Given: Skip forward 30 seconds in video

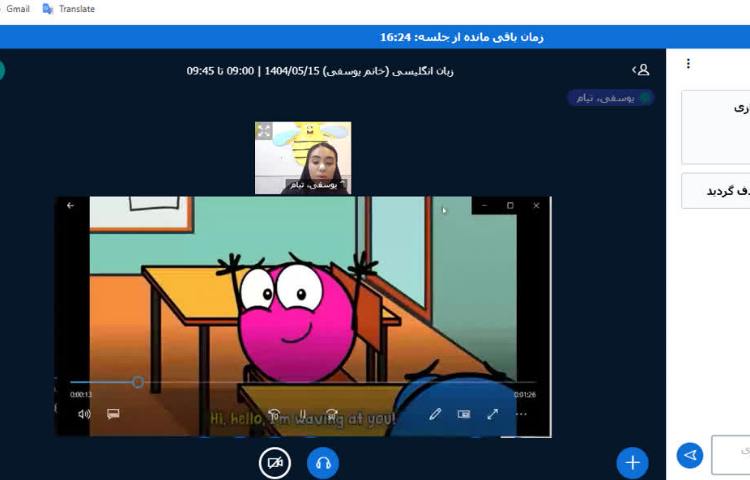Looking at the screenshot, I should 331,415.
